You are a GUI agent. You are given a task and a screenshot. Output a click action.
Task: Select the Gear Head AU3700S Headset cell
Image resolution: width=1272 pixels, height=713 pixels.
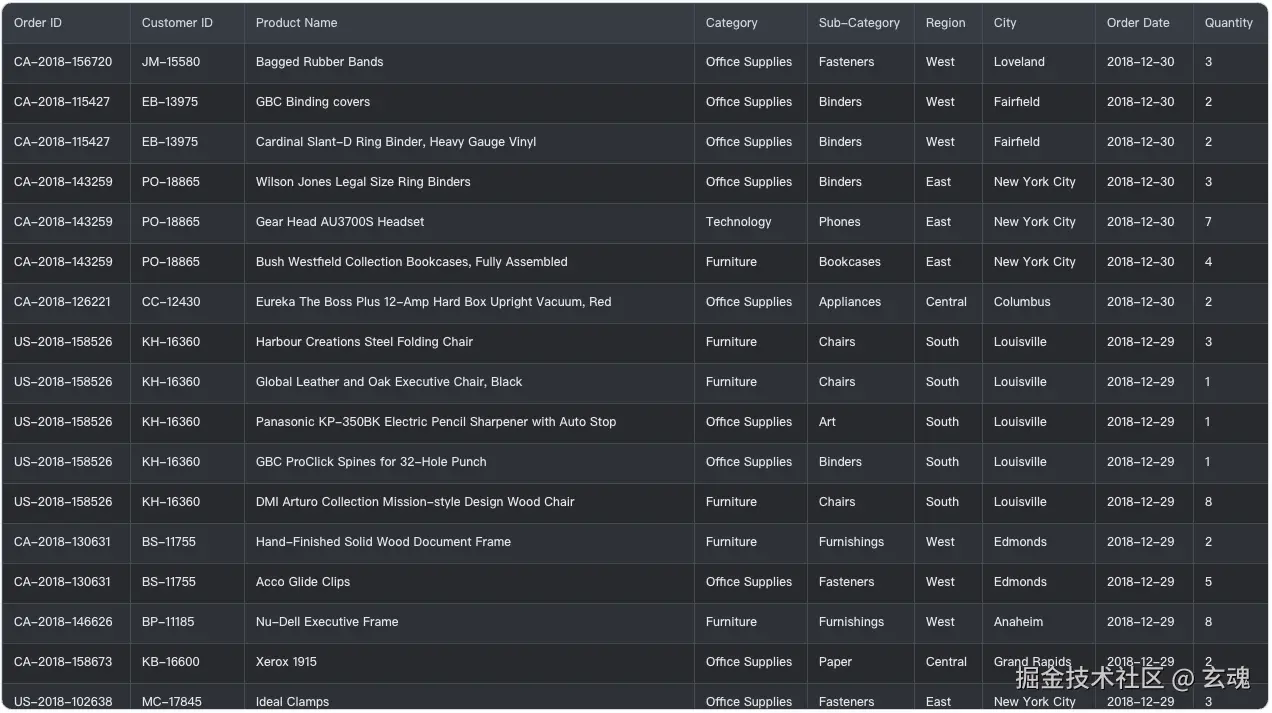tap(340, 222)
